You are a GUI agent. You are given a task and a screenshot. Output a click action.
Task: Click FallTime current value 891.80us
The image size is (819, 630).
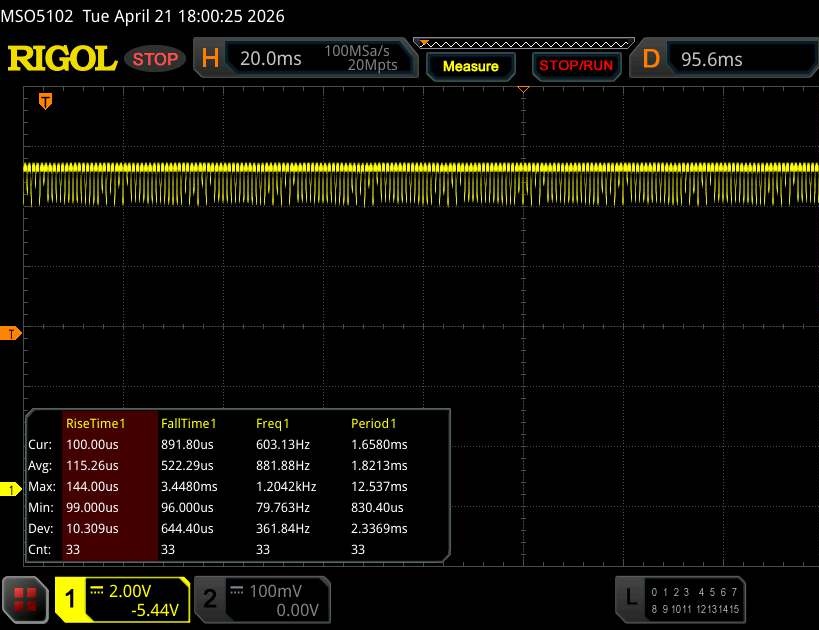[x=187, y=445]
